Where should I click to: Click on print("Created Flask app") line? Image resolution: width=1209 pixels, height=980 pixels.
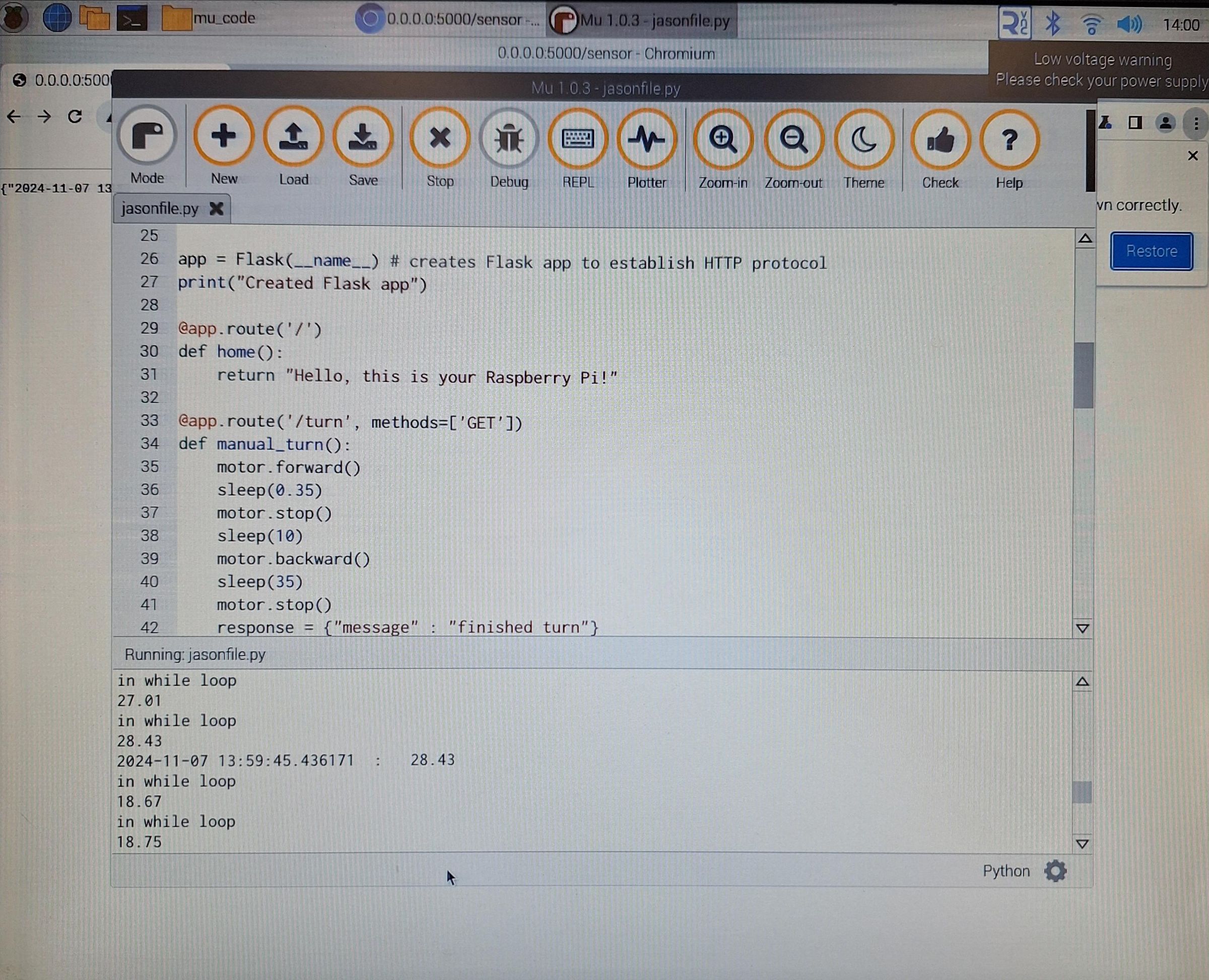303,283
